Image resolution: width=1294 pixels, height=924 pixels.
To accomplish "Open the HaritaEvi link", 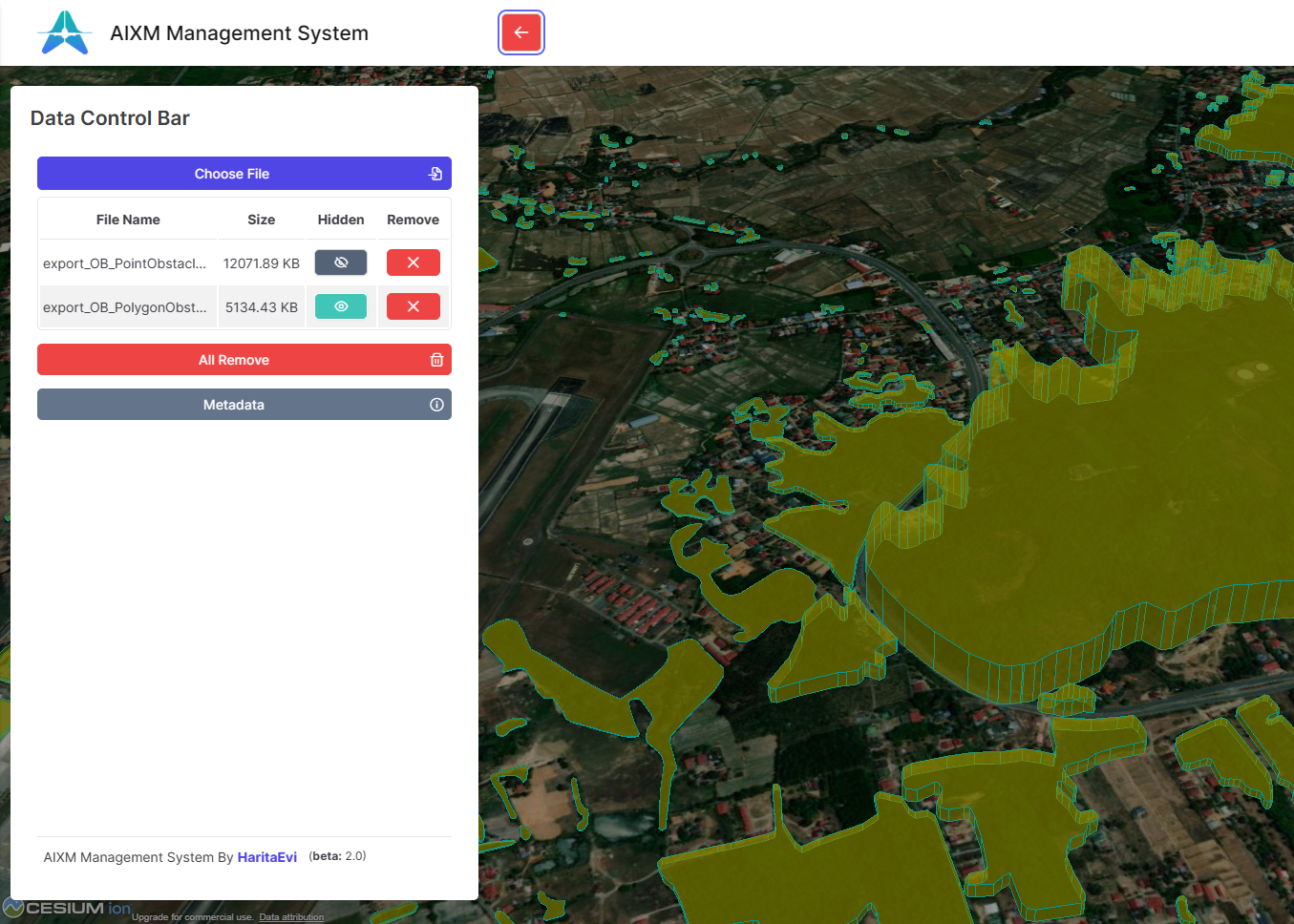I will point(266,857).
